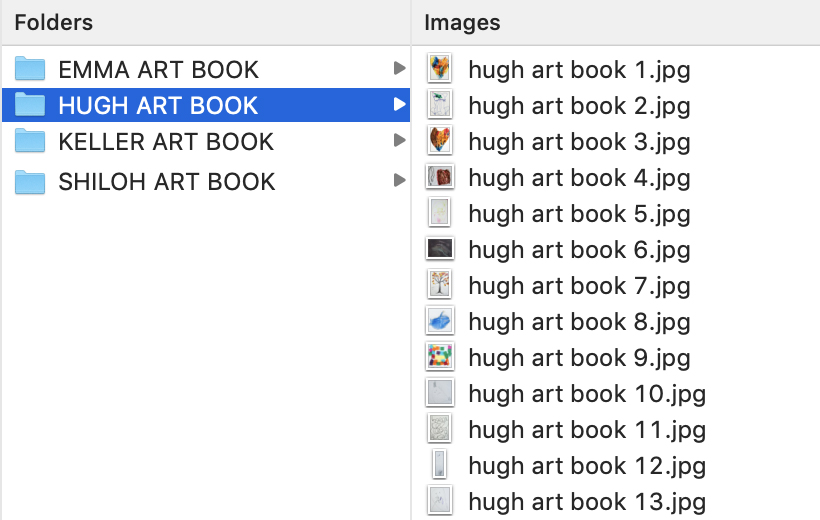
Task: Expand KELLER ART BOOK disclosure arrow
Action: click(x=400, y=140)
